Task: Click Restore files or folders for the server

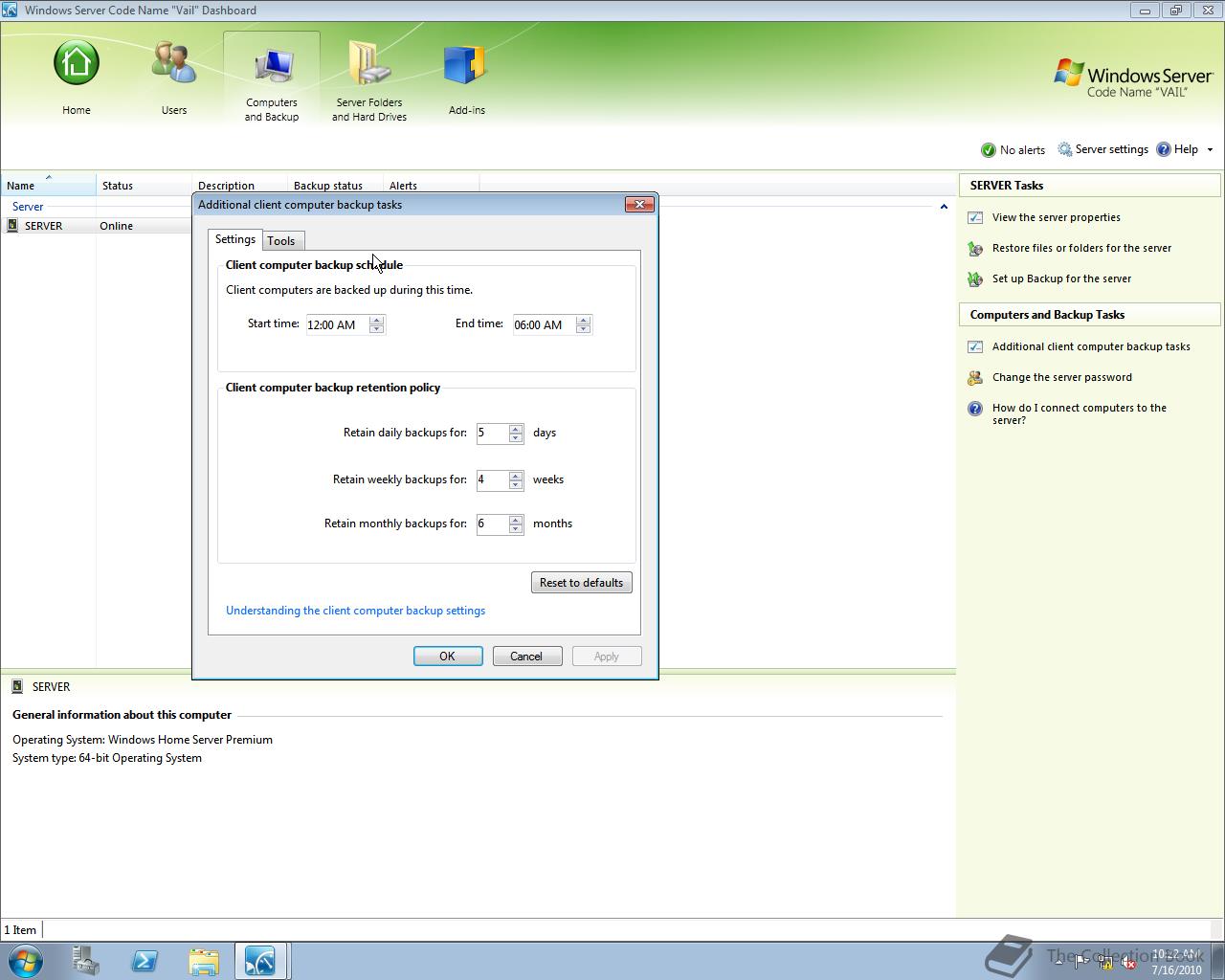Action: (1081, 248)
